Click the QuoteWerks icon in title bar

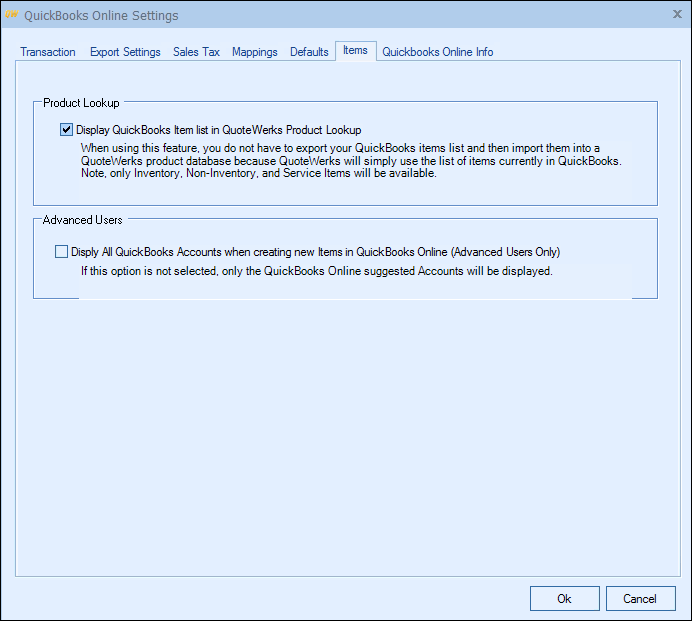(x=12, y=15)
